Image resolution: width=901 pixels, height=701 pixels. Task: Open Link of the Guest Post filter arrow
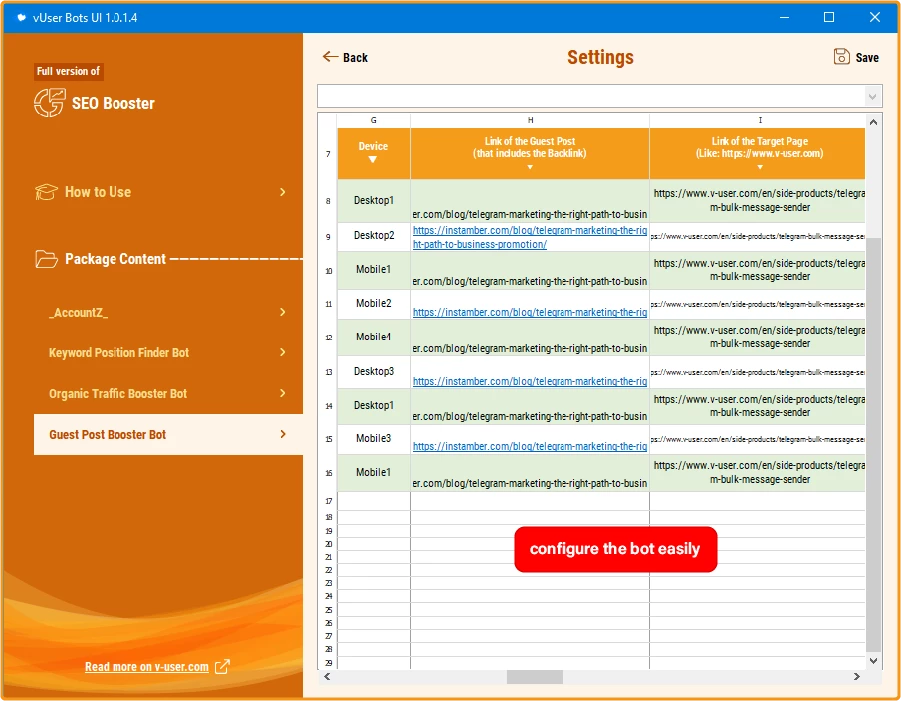point(530,167)
